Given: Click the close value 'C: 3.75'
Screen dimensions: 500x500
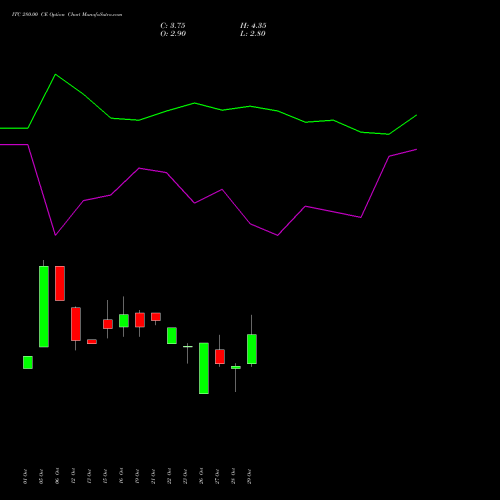Looking at the screenshot, I should point(173,26).
